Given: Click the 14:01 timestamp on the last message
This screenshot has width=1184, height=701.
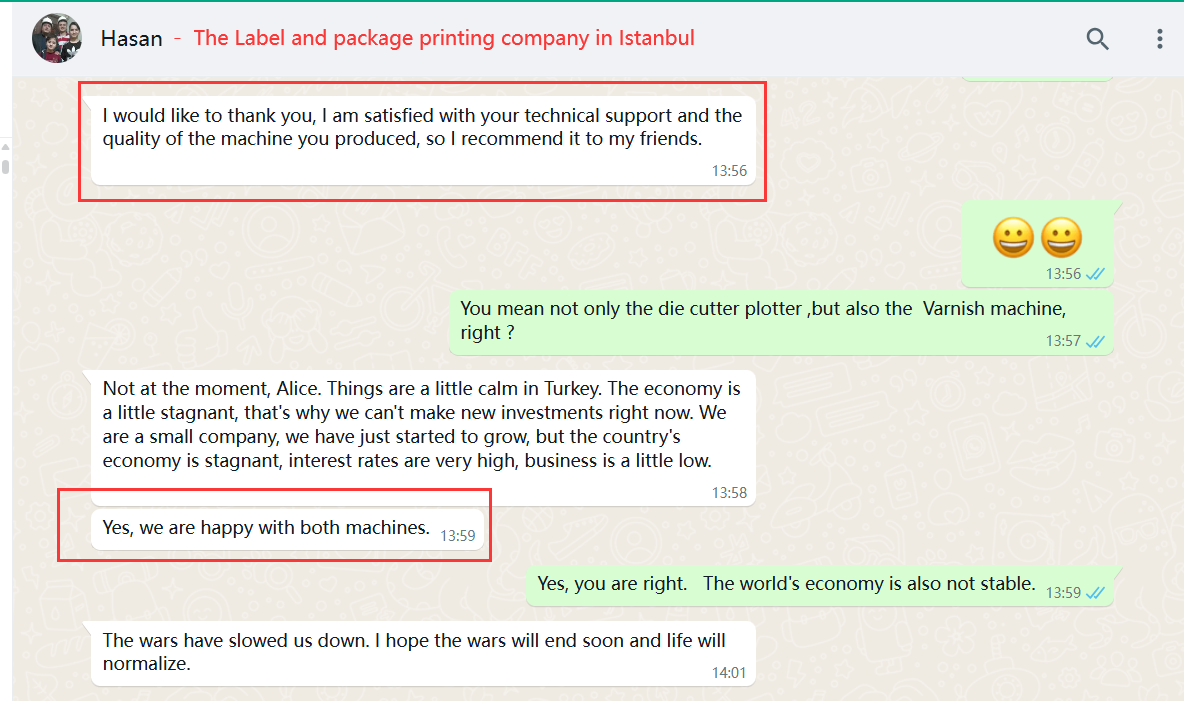Looking at the screenshot, I should [x=729, y=673].
